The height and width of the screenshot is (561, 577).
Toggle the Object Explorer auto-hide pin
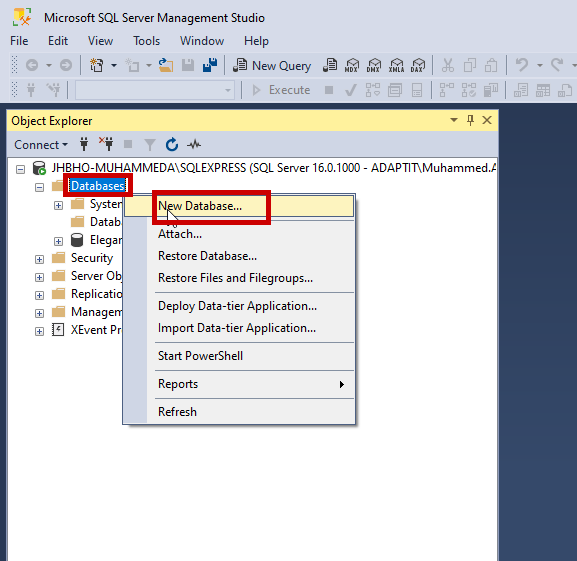pyautogui.click(x=470, y=120)
